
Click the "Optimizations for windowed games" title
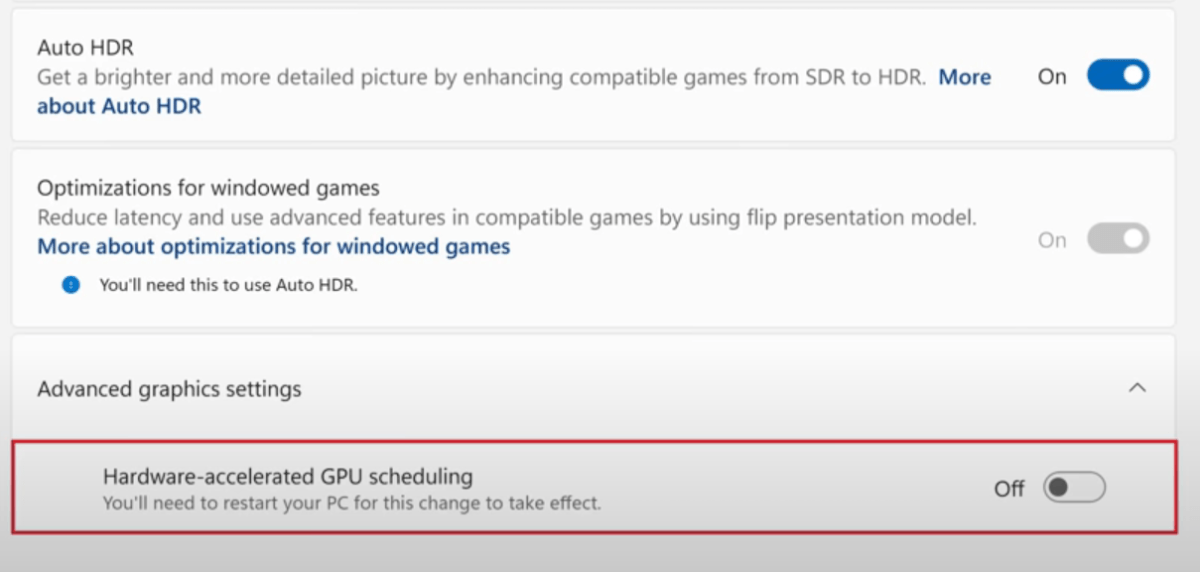tap(208, 188)
